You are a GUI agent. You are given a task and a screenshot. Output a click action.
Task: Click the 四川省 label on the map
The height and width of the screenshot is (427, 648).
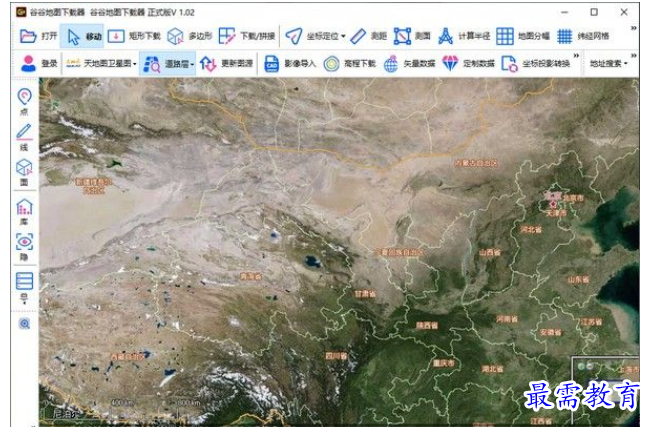[x=336, y=356]
